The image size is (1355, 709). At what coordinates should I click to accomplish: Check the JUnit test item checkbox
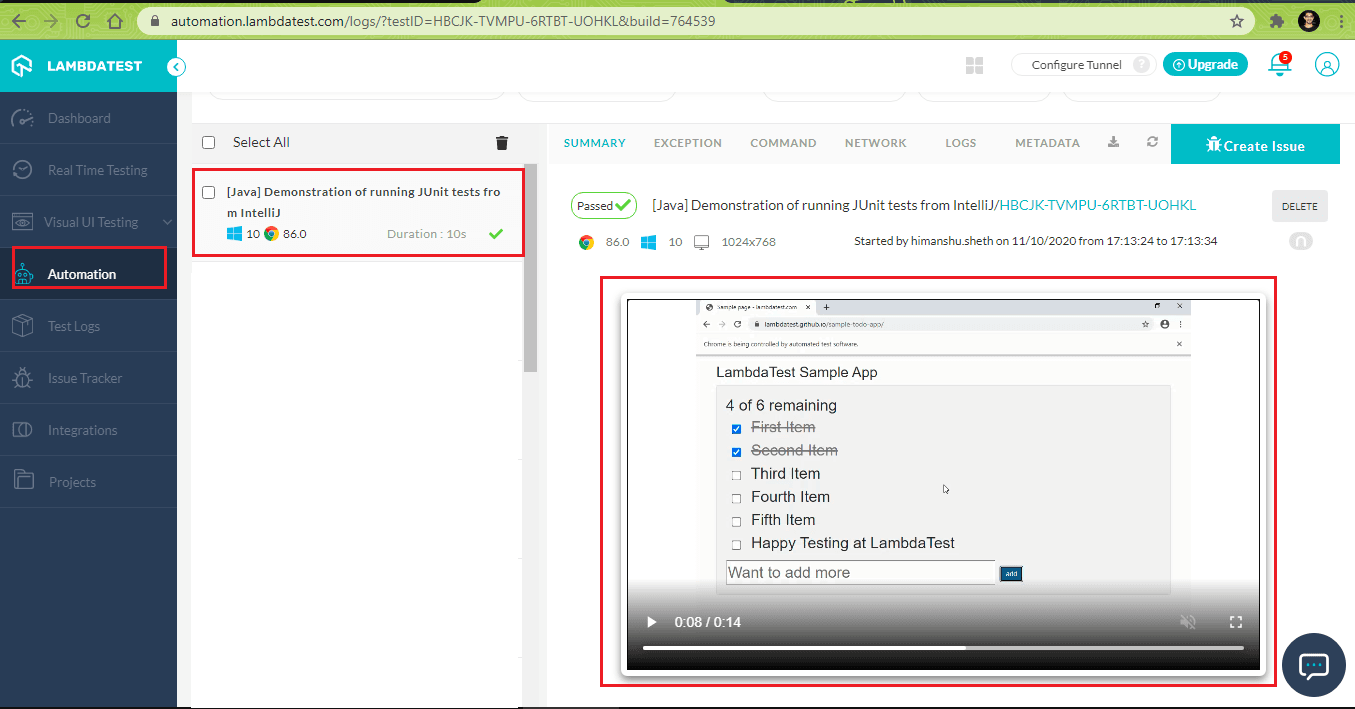tap(209, 192)
